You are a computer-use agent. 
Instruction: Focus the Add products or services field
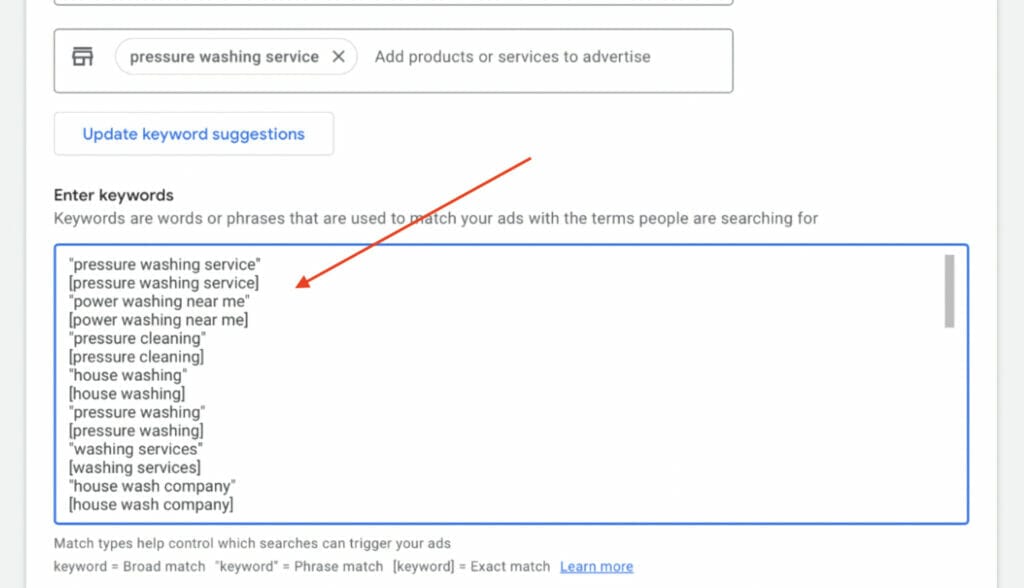(512, 57)
